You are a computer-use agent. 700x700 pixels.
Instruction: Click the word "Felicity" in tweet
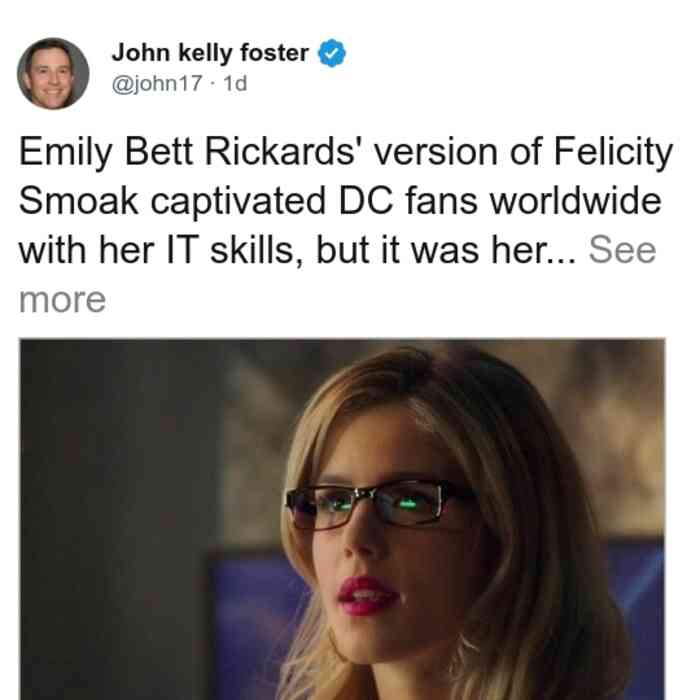tap(613, 152)
